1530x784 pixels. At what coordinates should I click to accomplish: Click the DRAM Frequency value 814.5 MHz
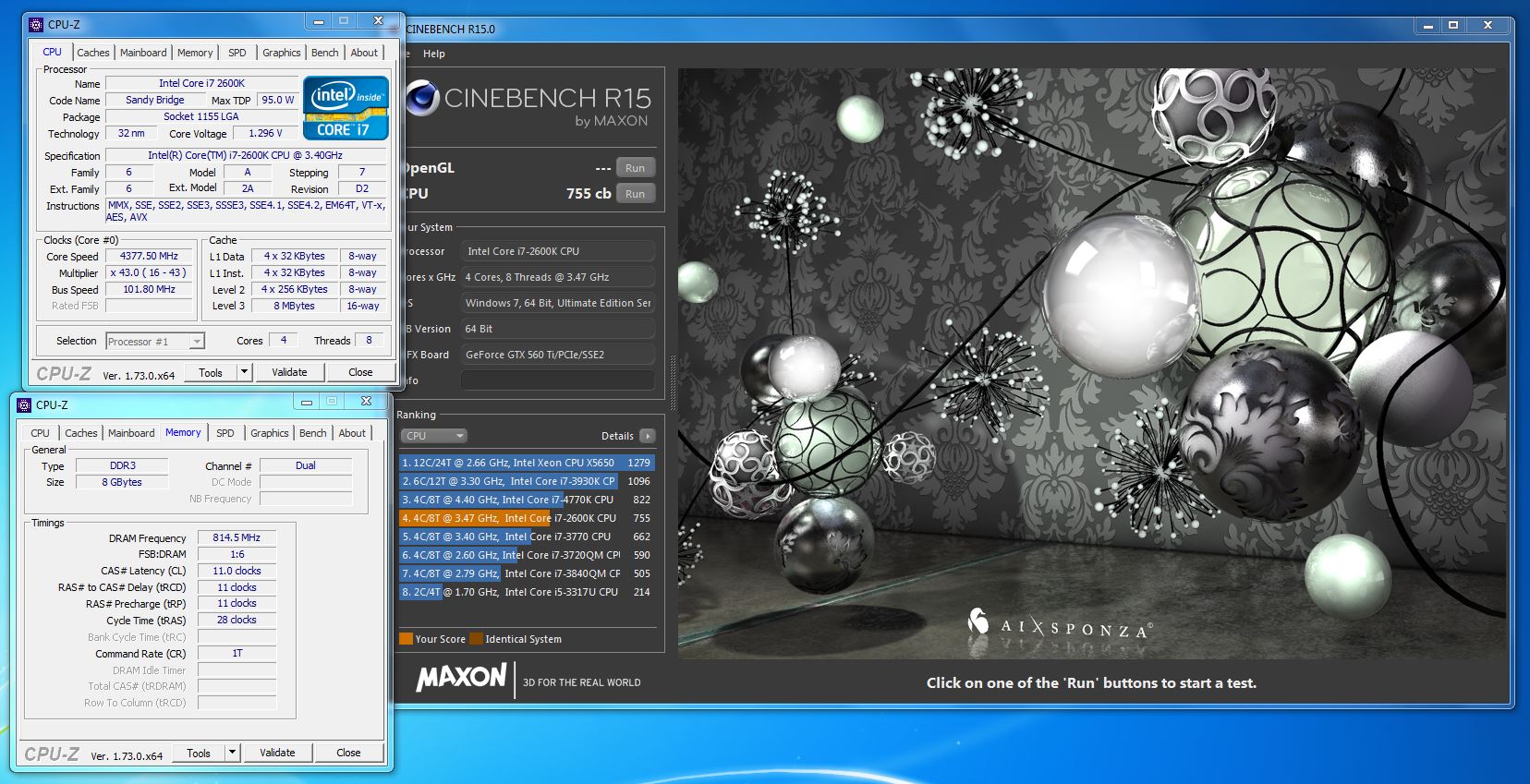click(237, 537)
